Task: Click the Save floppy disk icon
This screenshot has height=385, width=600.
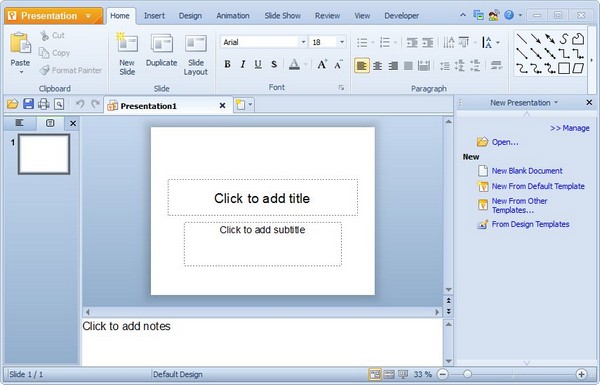Action: pyautogui.click(x=28, y=104)
